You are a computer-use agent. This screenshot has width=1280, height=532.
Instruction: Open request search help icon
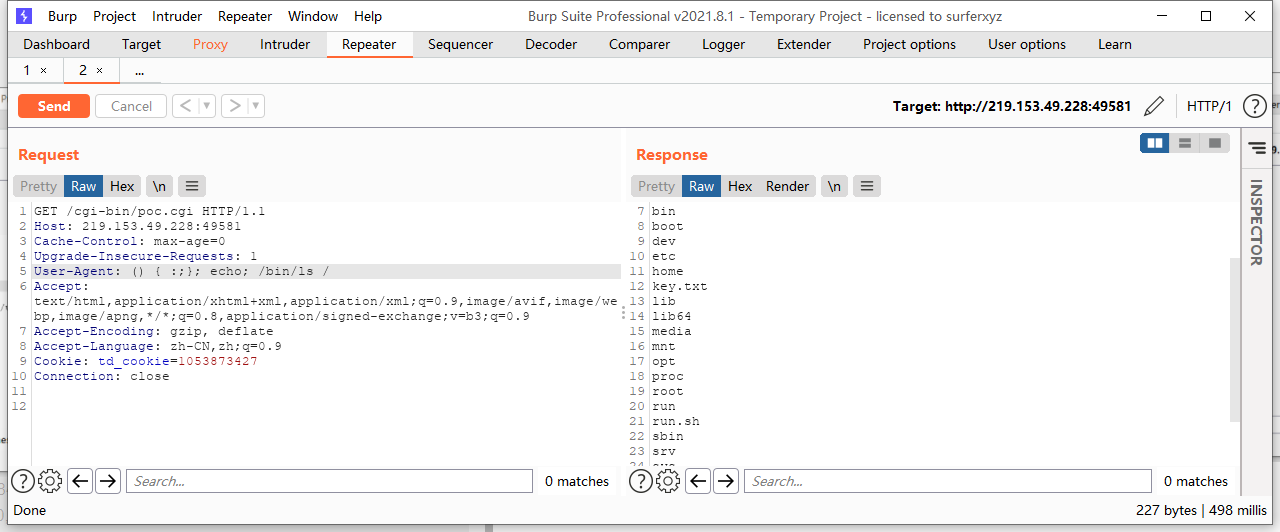[x=22, y=481]
